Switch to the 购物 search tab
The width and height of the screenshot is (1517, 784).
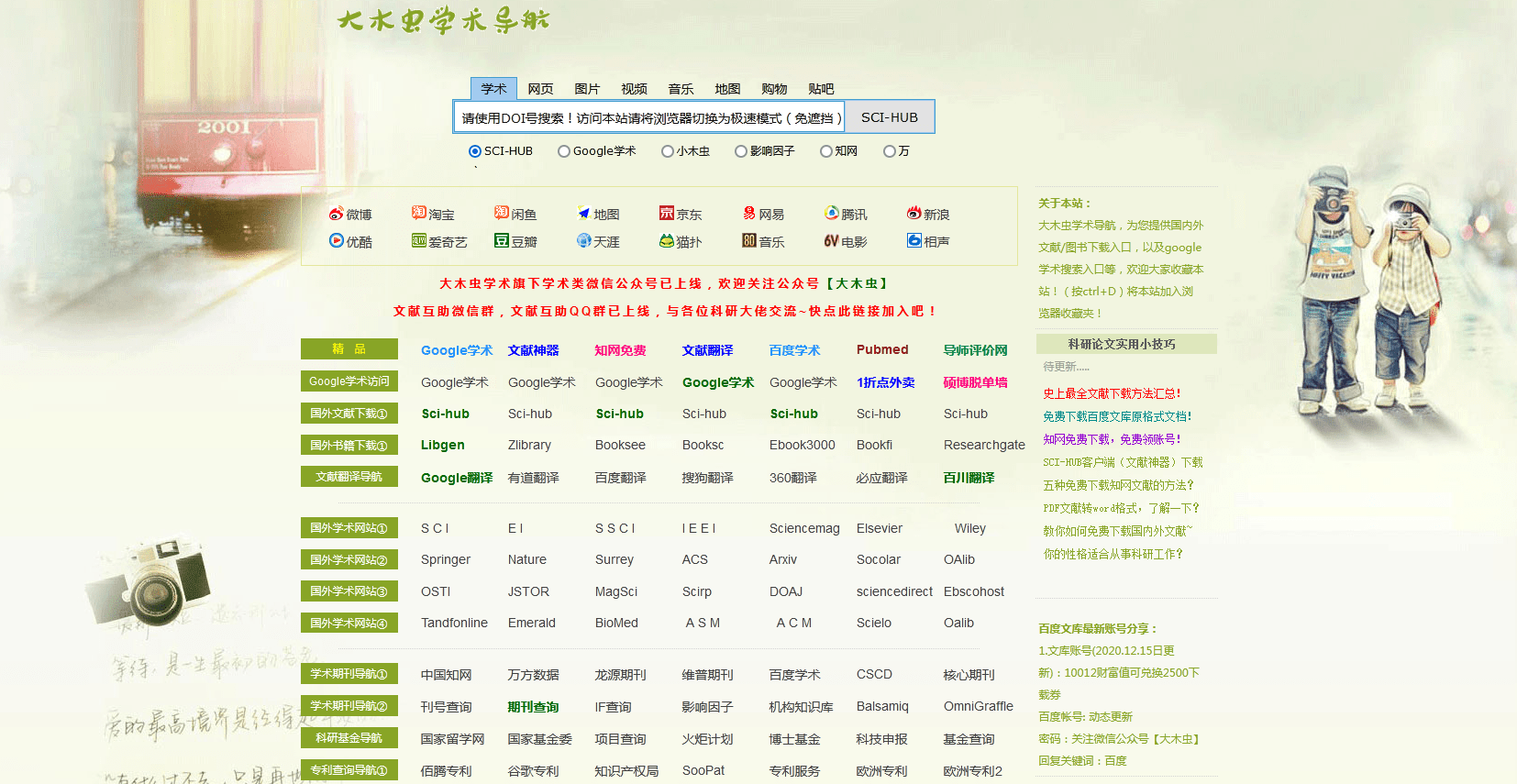coord(774,88)
